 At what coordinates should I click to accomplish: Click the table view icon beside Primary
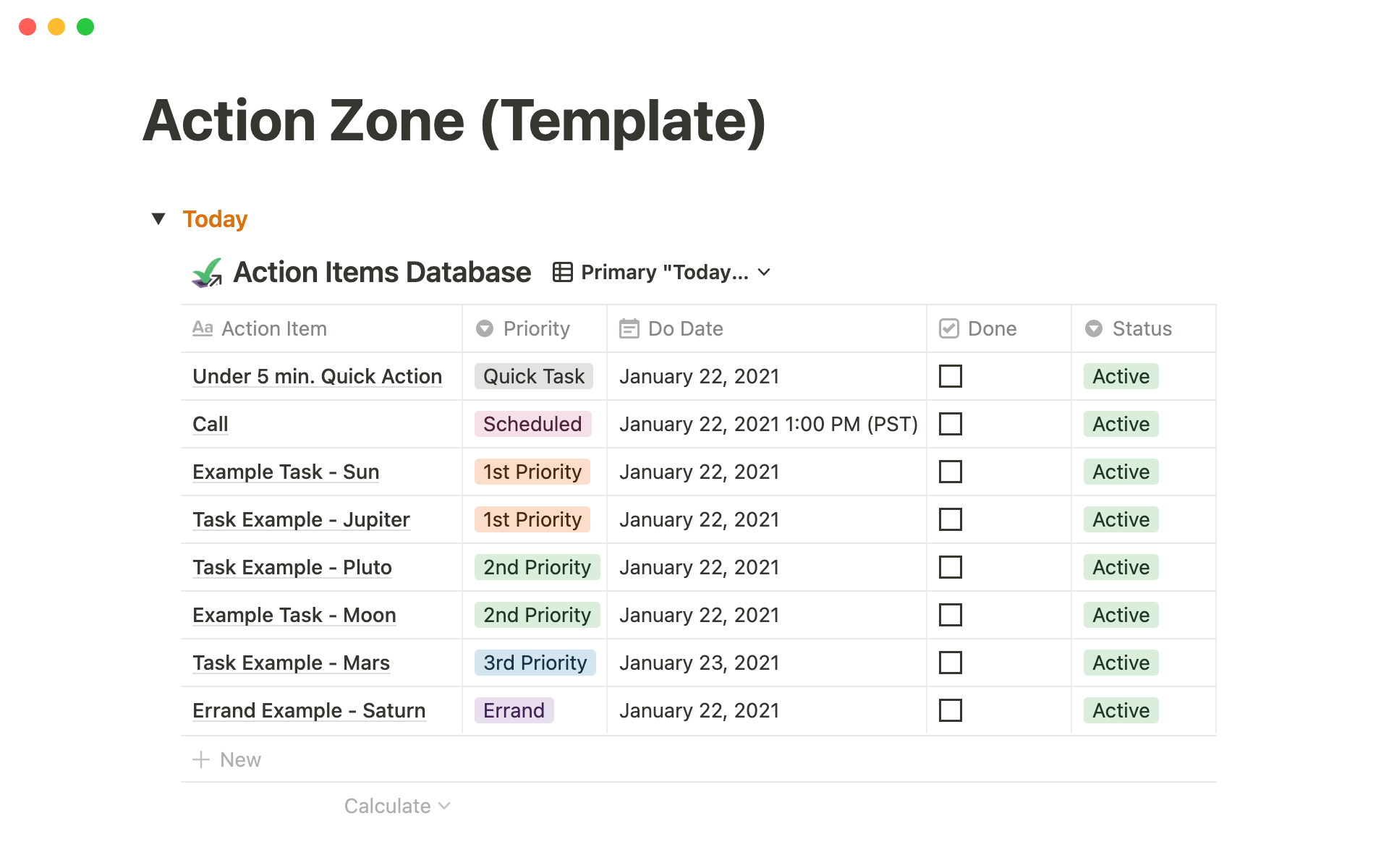562,273
